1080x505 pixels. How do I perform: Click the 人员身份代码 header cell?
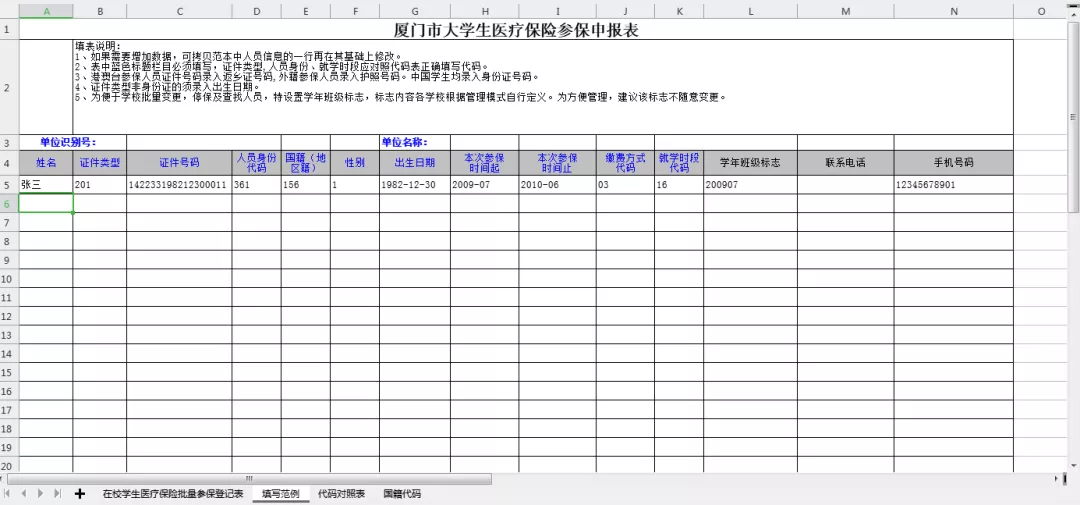click(256, 163)
